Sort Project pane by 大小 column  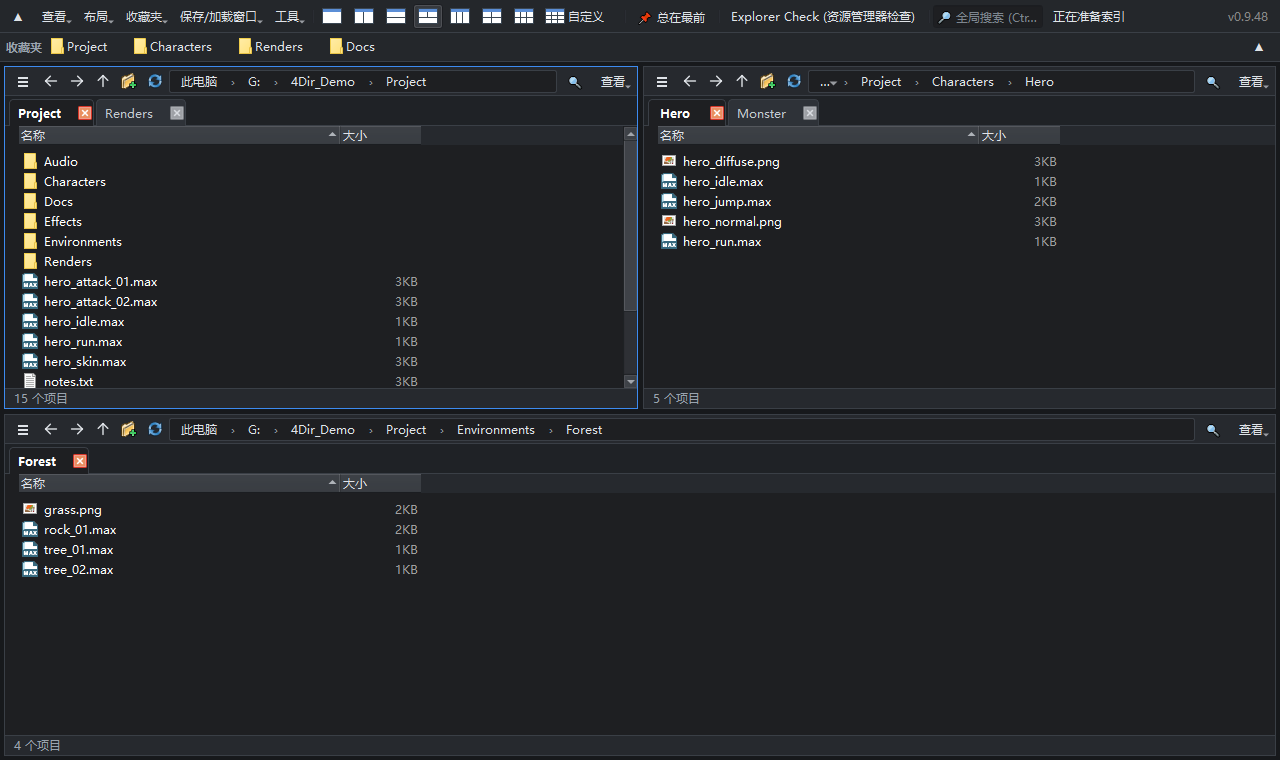(380, 135)
